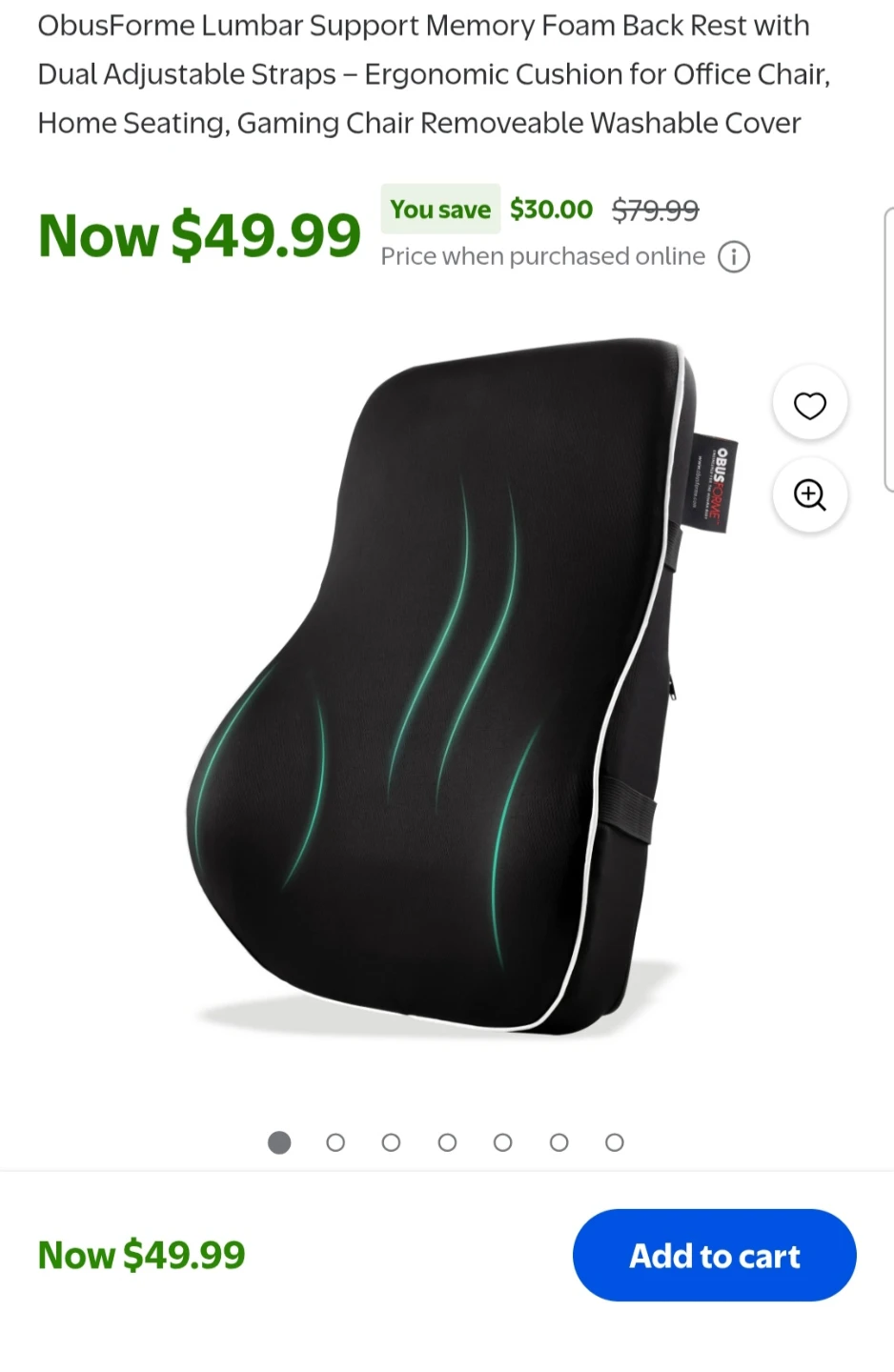Screen dimensions: 894x1372
Task: Click the ObusForme Lumbar Support product title
Action: click(x=434, y=74)
